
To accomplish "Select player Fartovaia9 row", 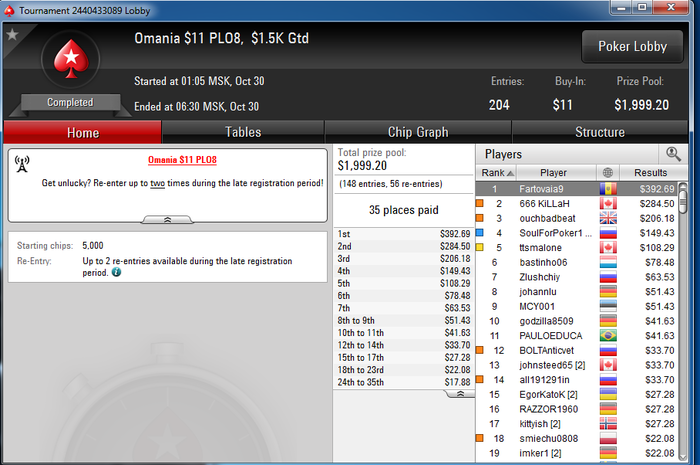I will click(577, 189).
